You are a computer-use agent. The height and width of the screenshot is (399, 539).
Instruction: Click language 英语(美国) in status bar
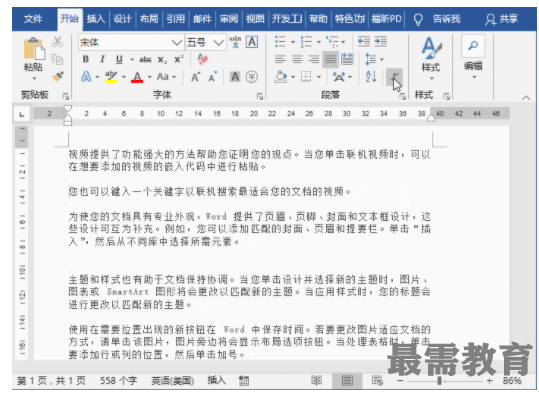tap(173, 381)
